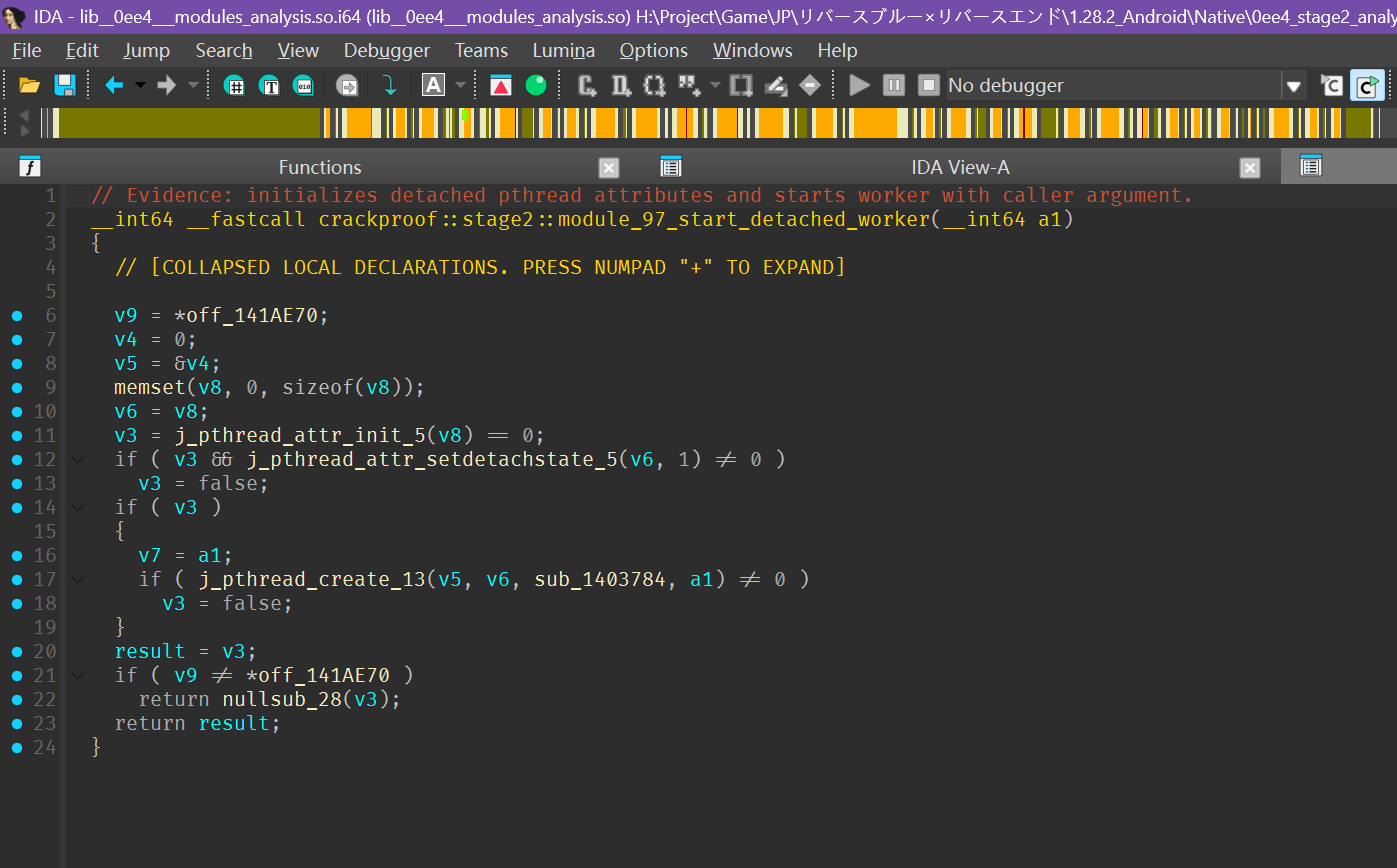Click the green T text search icon
The height and width of the screenshot is (868, 1397).
click(269, 86)
